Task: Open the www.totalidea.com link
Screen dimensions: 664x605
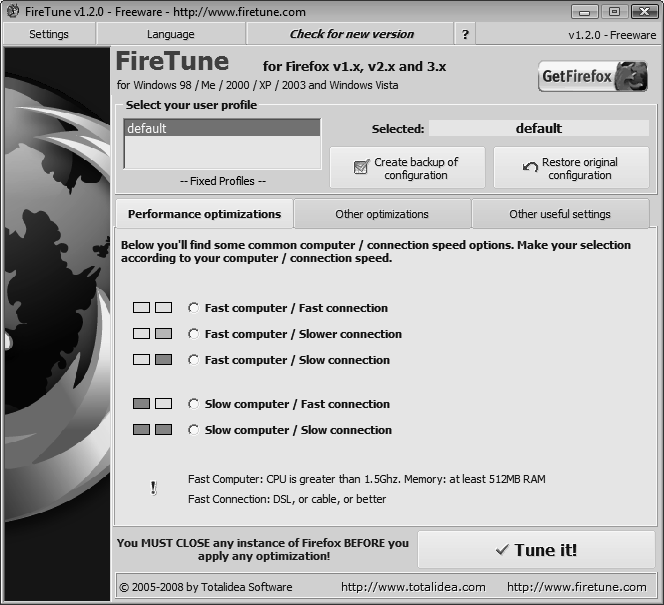Action: click(413, 587)
